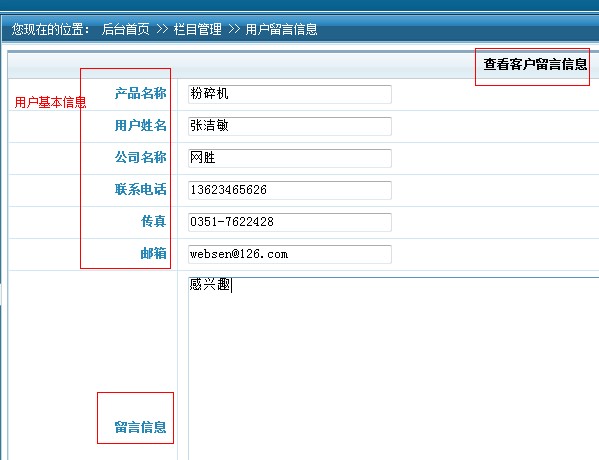Click the 产品名称 label
599x460 pixels.
click(141, 93)
